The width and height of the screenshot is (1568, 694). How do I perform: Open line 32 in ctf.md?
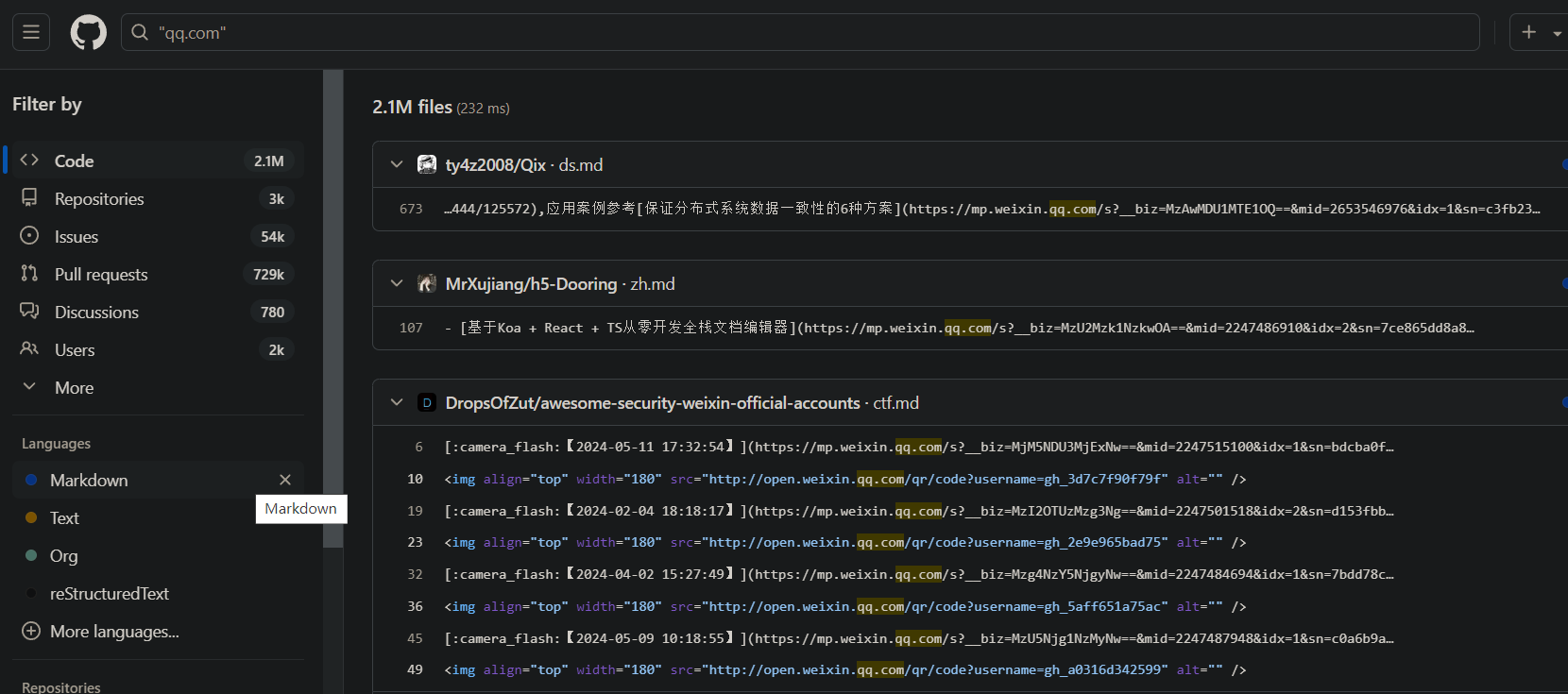[x=415, y=574]
